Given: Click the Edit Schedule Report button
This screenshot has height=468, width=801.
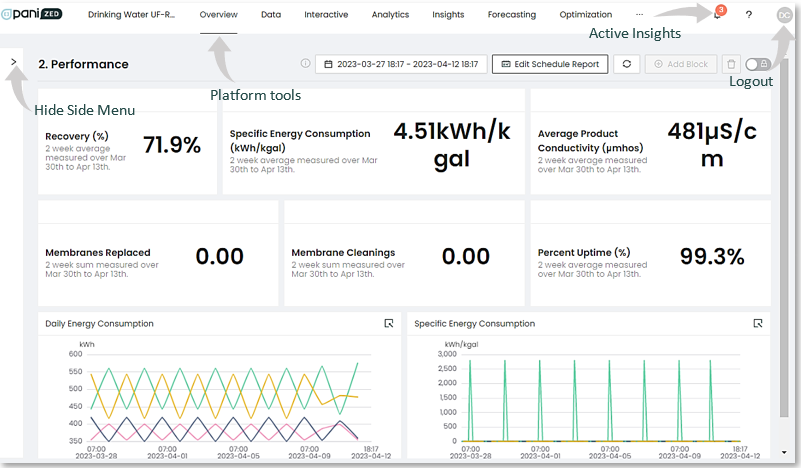Looking at the screenshot, I should click(550, 64).
